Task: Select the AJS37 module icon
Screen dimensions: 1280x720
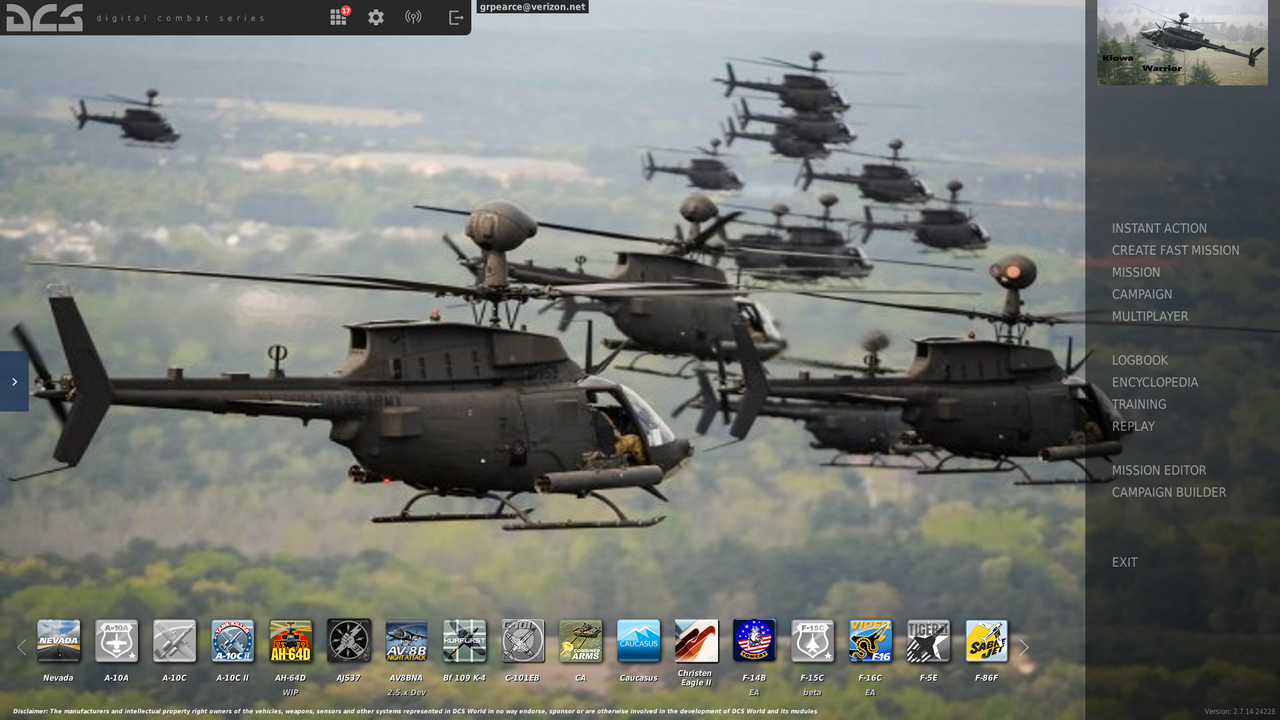Action: click(x=349, y=641)
